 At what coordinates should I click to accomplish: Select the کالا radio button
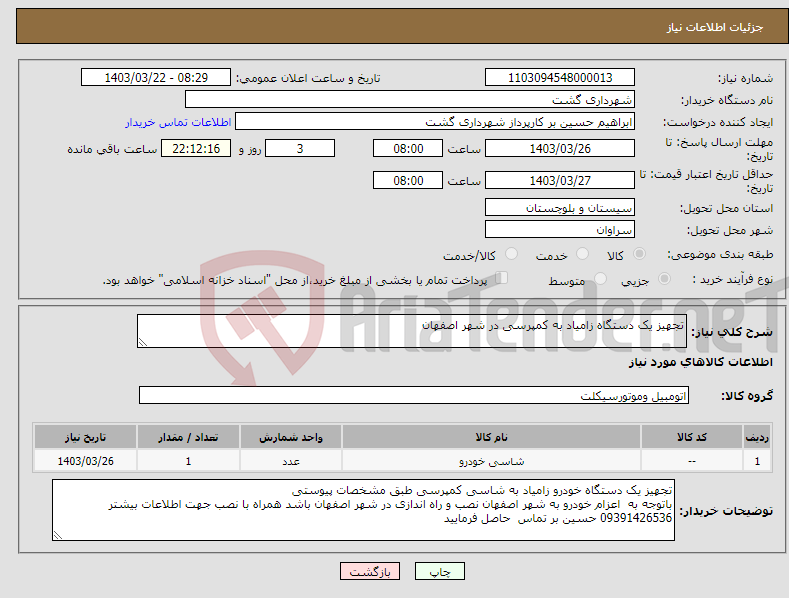pyautogui.click(x=639, y=254)
